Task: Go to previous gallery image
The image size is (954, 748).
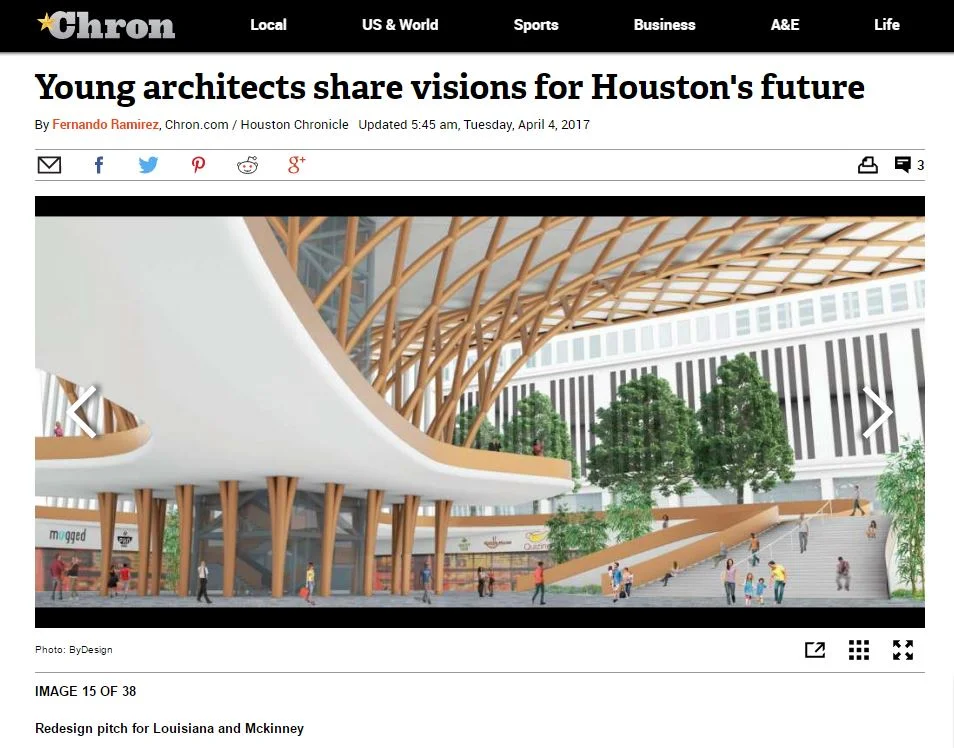Action: pyautogui.click(x=82, y=412)
